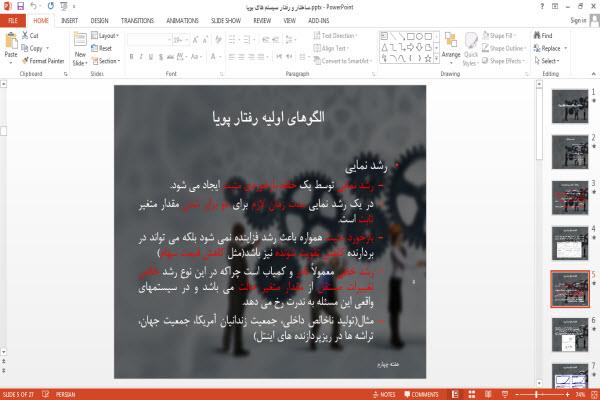Switch to Slide Sorter view
The height and width of the screenshot is (400, 600).
click(472, 395)
